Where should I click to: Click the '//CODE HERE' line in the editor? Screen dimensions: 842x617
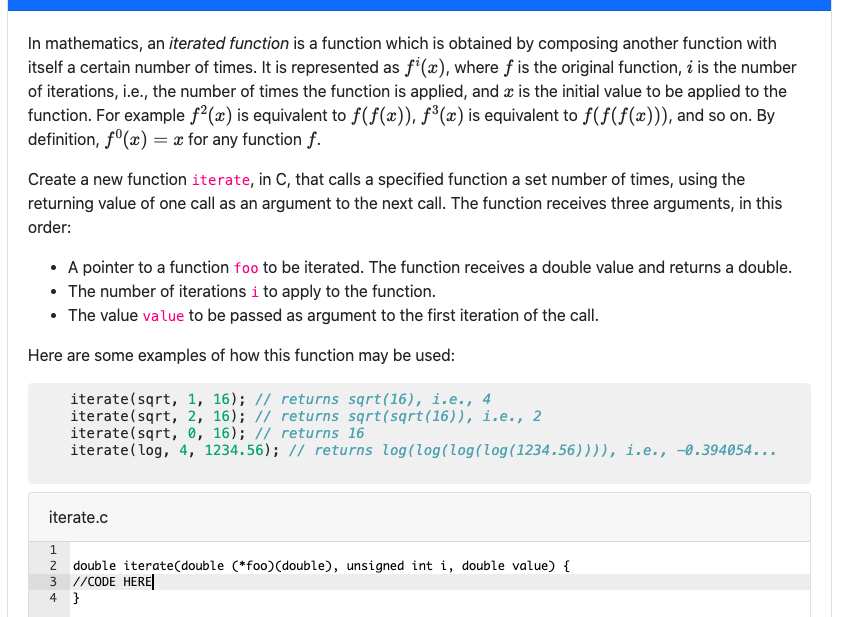click(440, 582)
